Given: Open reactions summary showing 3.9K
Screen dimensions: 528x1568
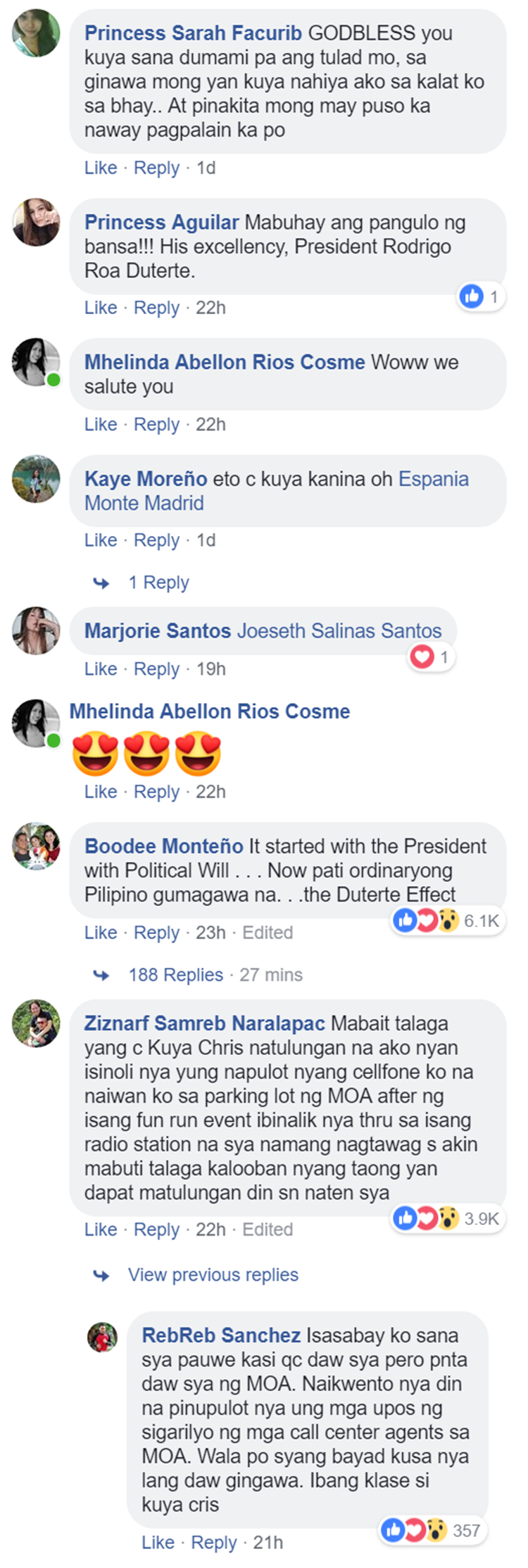Looking at the screenshot, I should tap(448, 1218).
